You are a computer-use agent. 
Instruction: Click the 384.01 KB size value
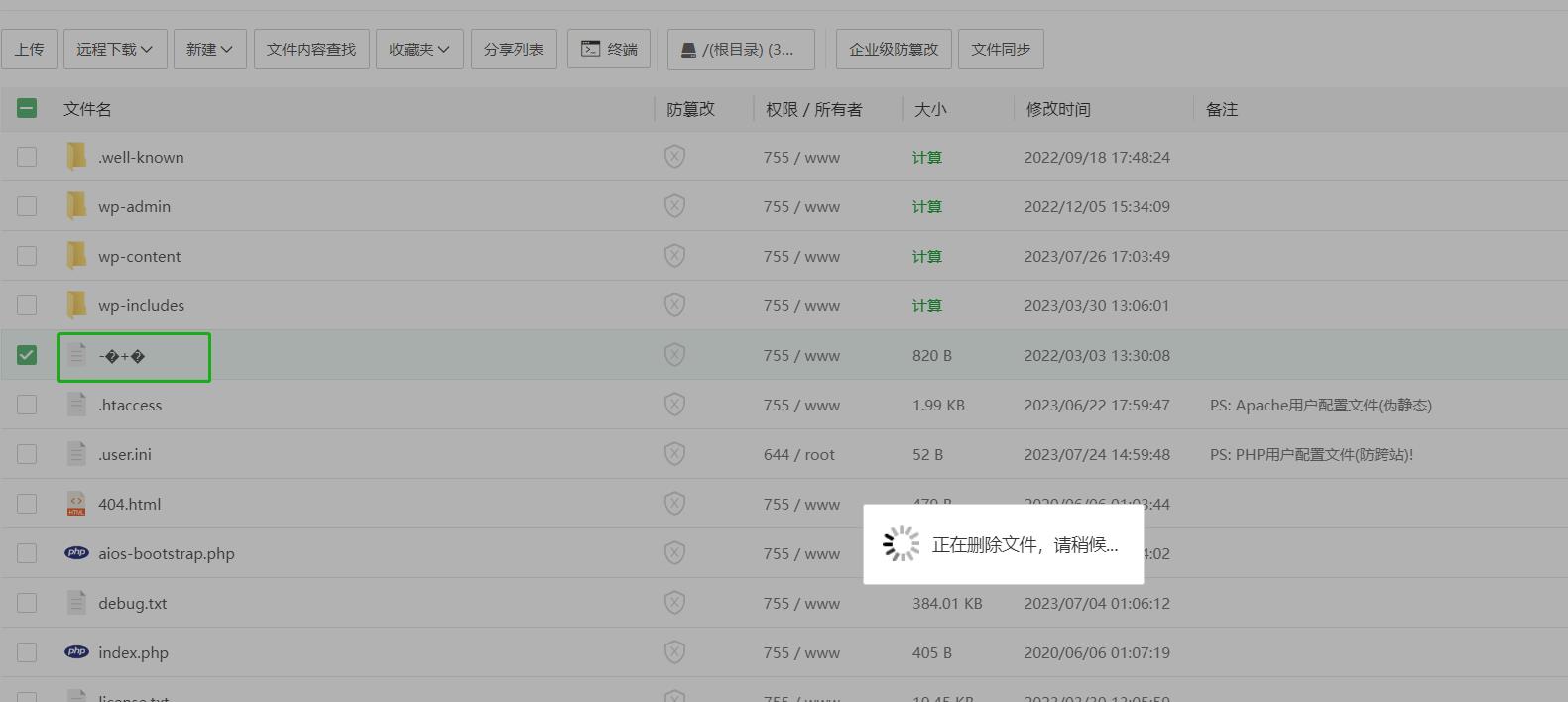coord(947,603)
